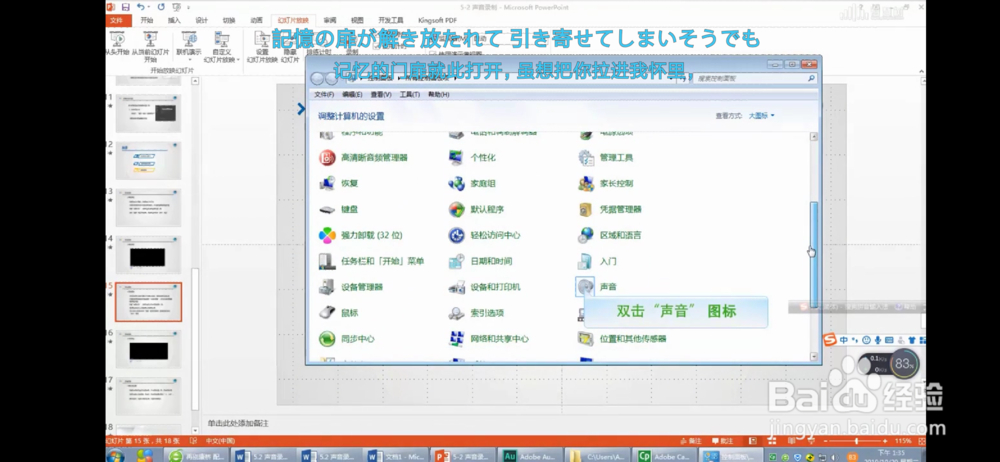
Task: Click the Control Panel back navigation button
Action: (318, 78)
